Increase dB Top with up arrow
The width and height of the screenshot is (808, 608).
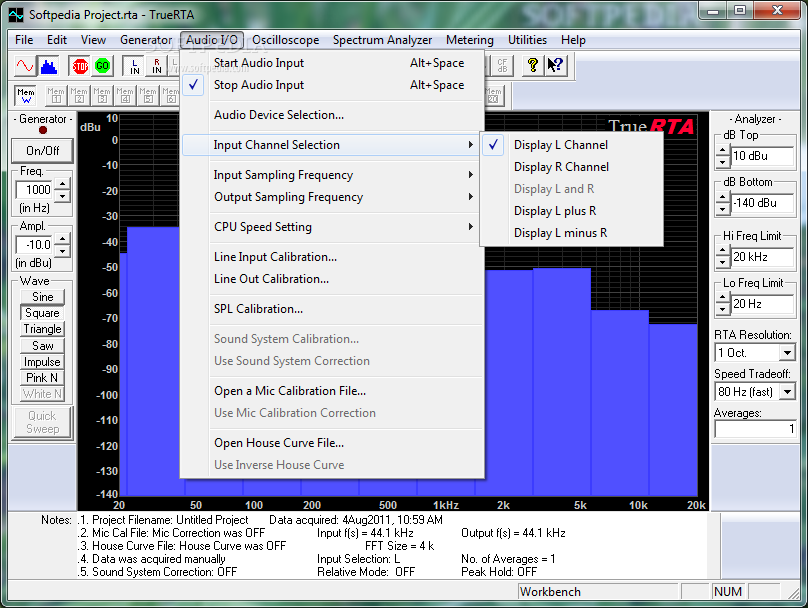pos(723,151)
